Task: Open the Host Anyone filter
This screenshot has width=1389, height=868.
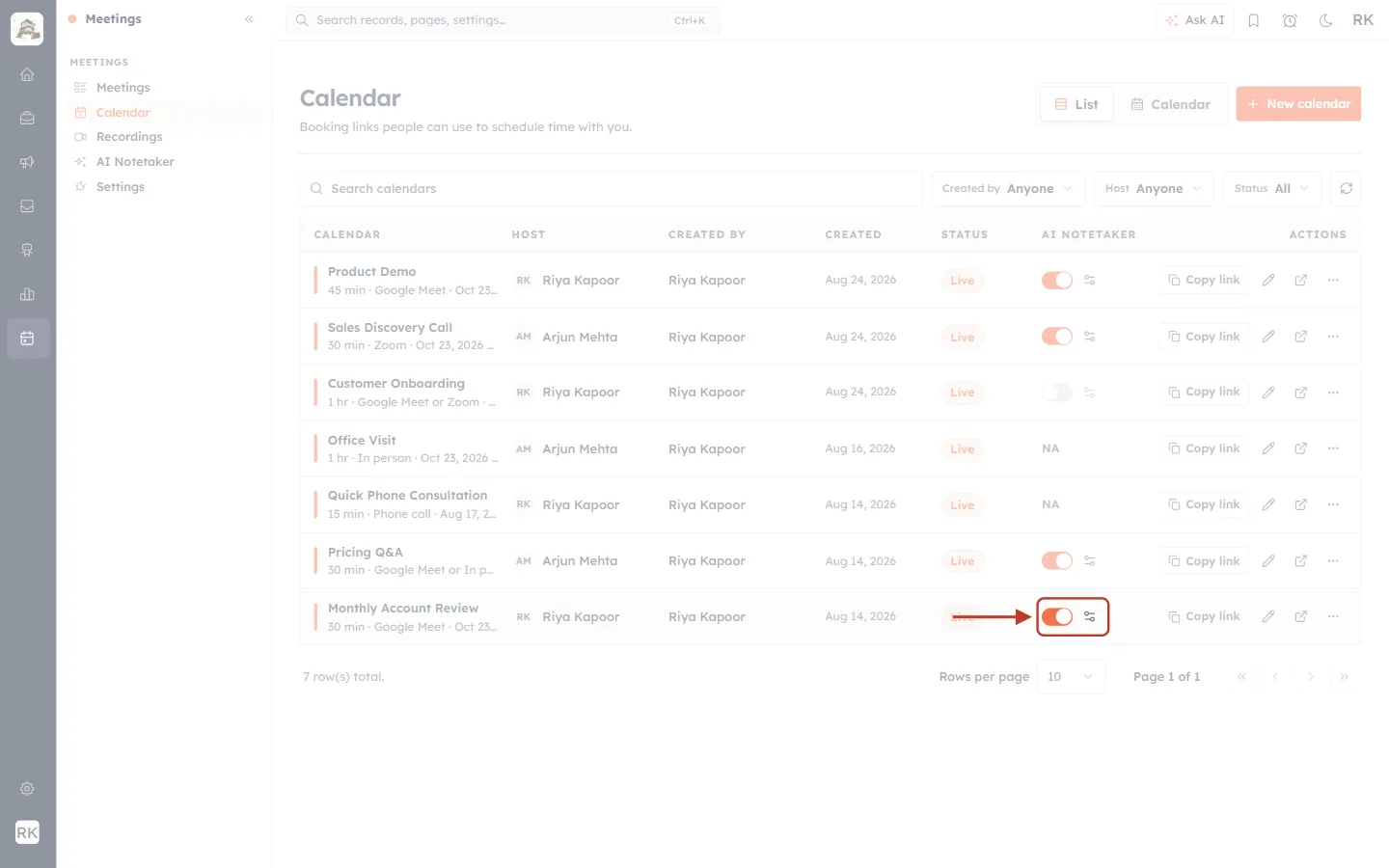Action: (x=1154, y=188)
